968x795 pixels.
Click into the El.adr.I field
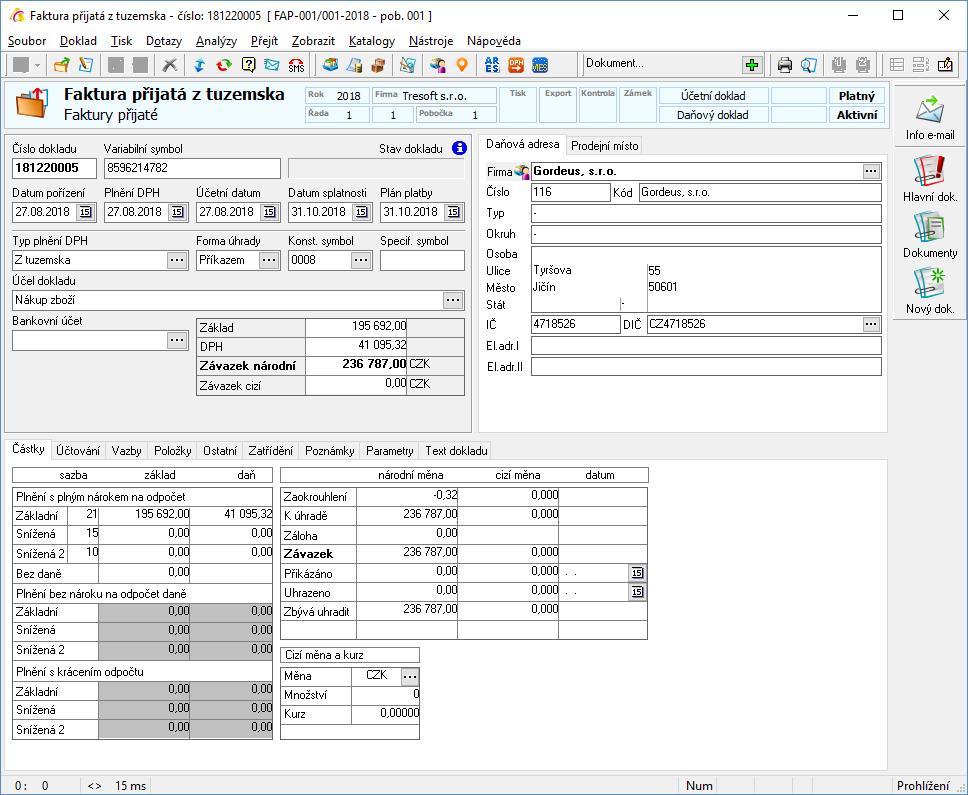(706, 346)
